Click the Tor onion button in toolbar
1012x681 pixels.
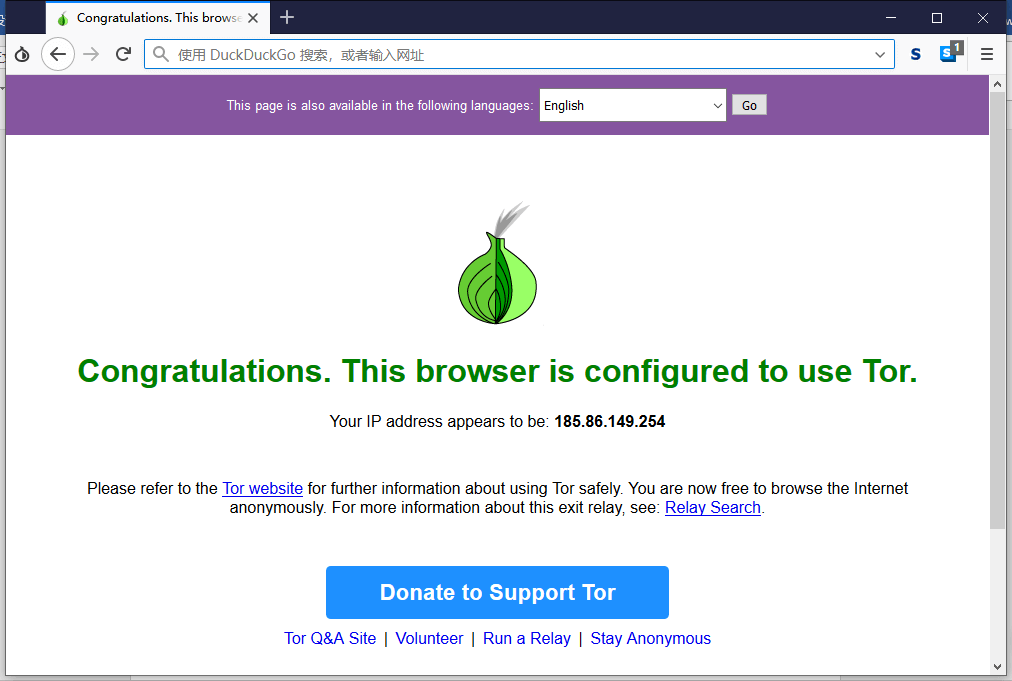[22, 54]
